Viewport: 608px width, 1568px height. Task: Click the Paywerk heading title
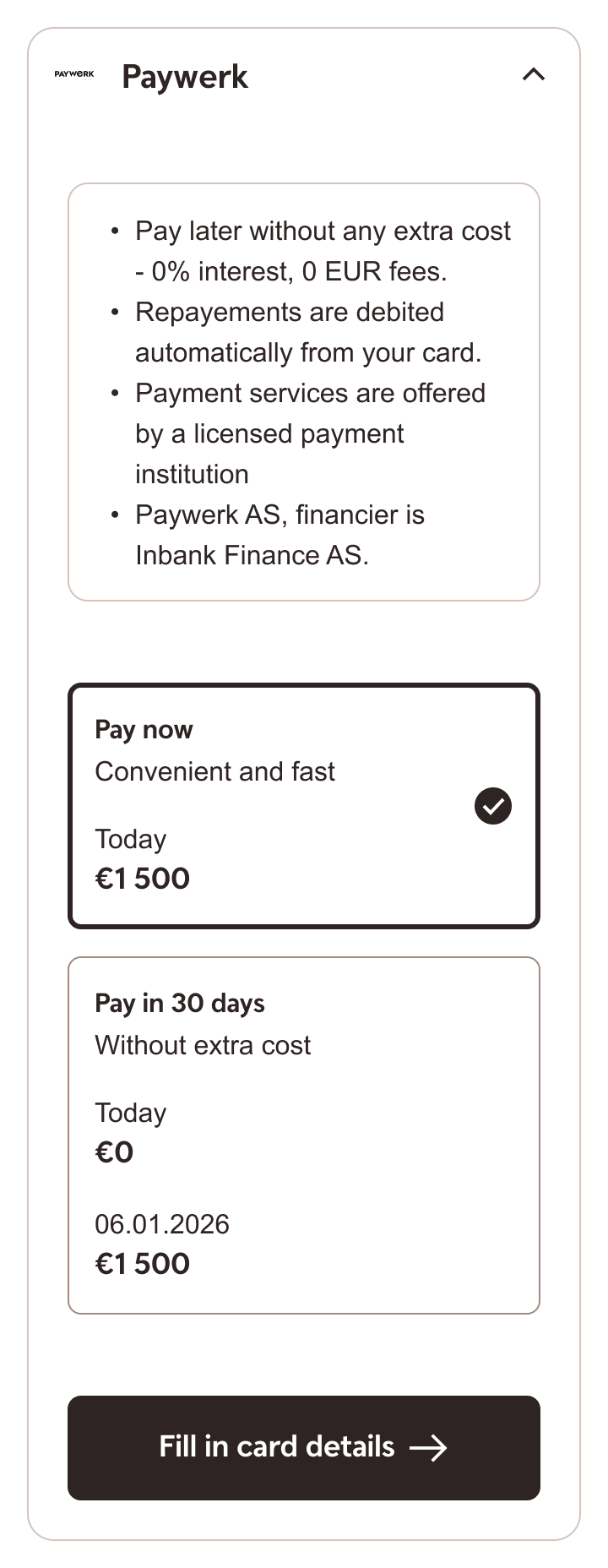185,77
